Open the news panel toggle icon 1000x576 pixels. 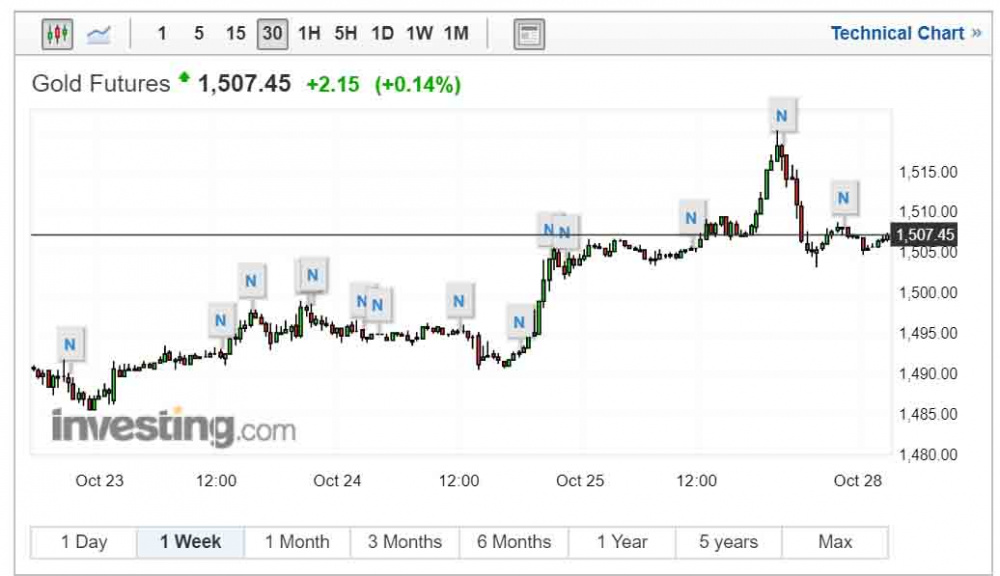(529, 34)
